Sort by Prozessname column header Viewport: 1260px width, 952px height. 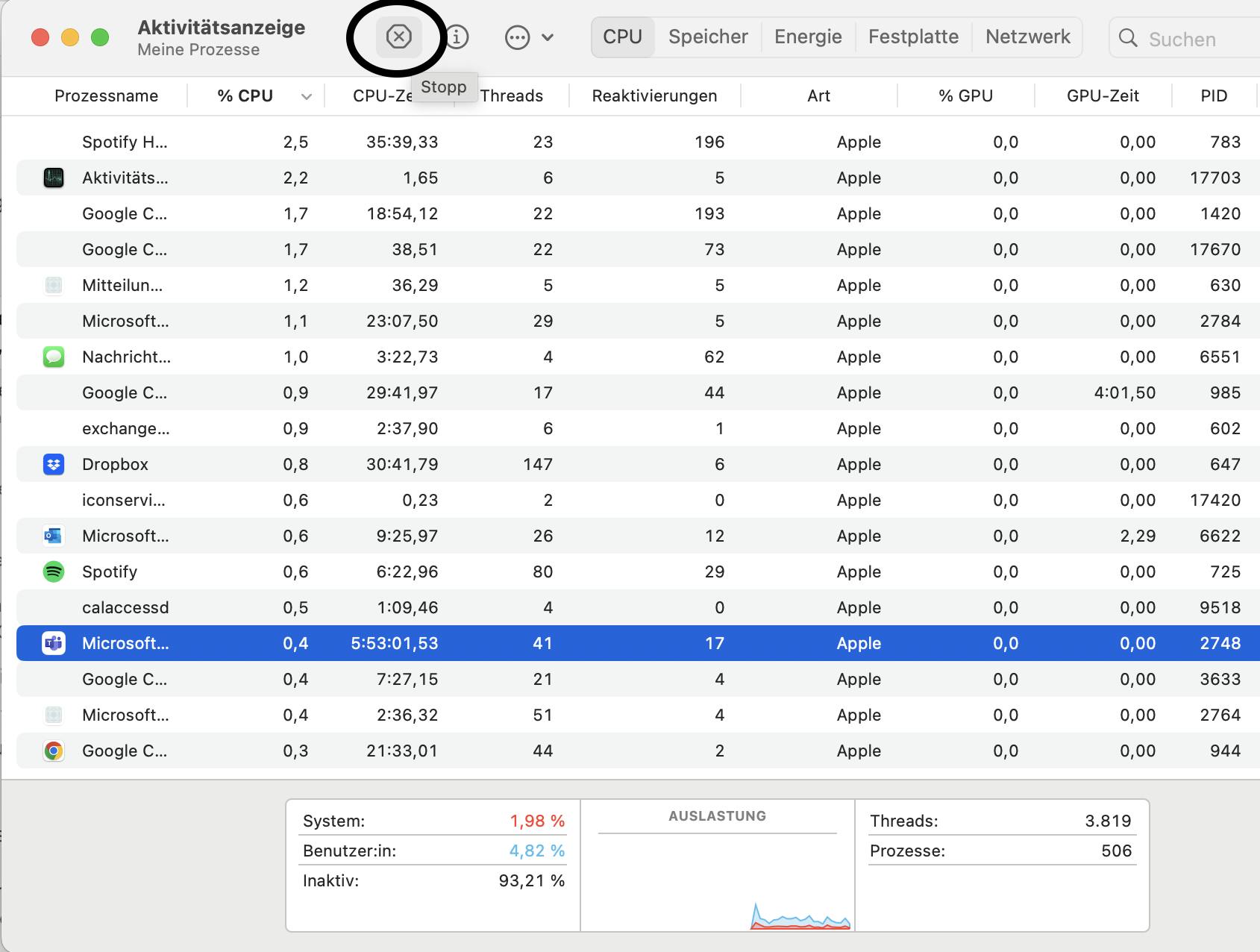point(107,95)
